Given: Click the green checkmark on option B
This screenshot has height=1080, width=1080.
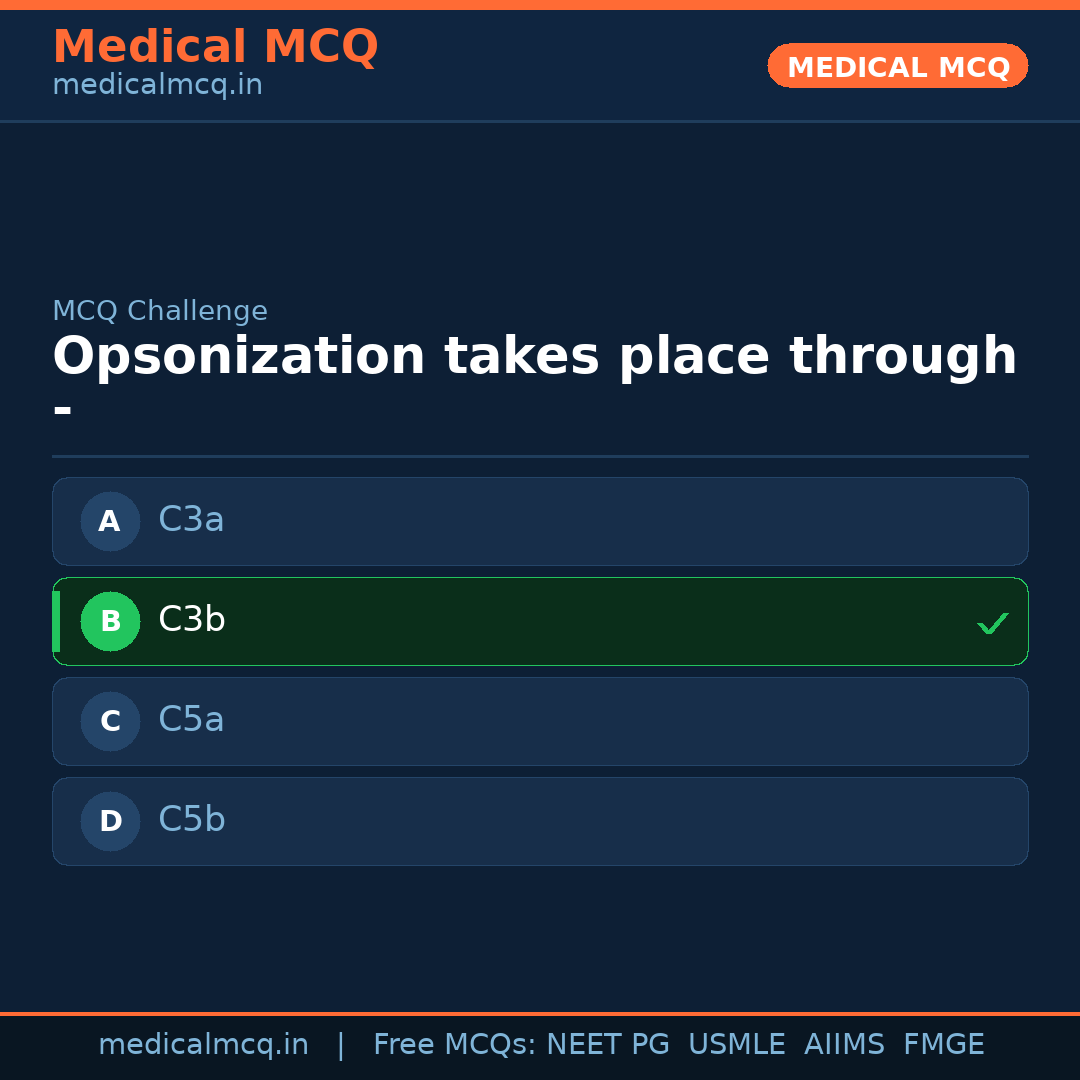Looking at the screenshot, I should click(993, 623).
